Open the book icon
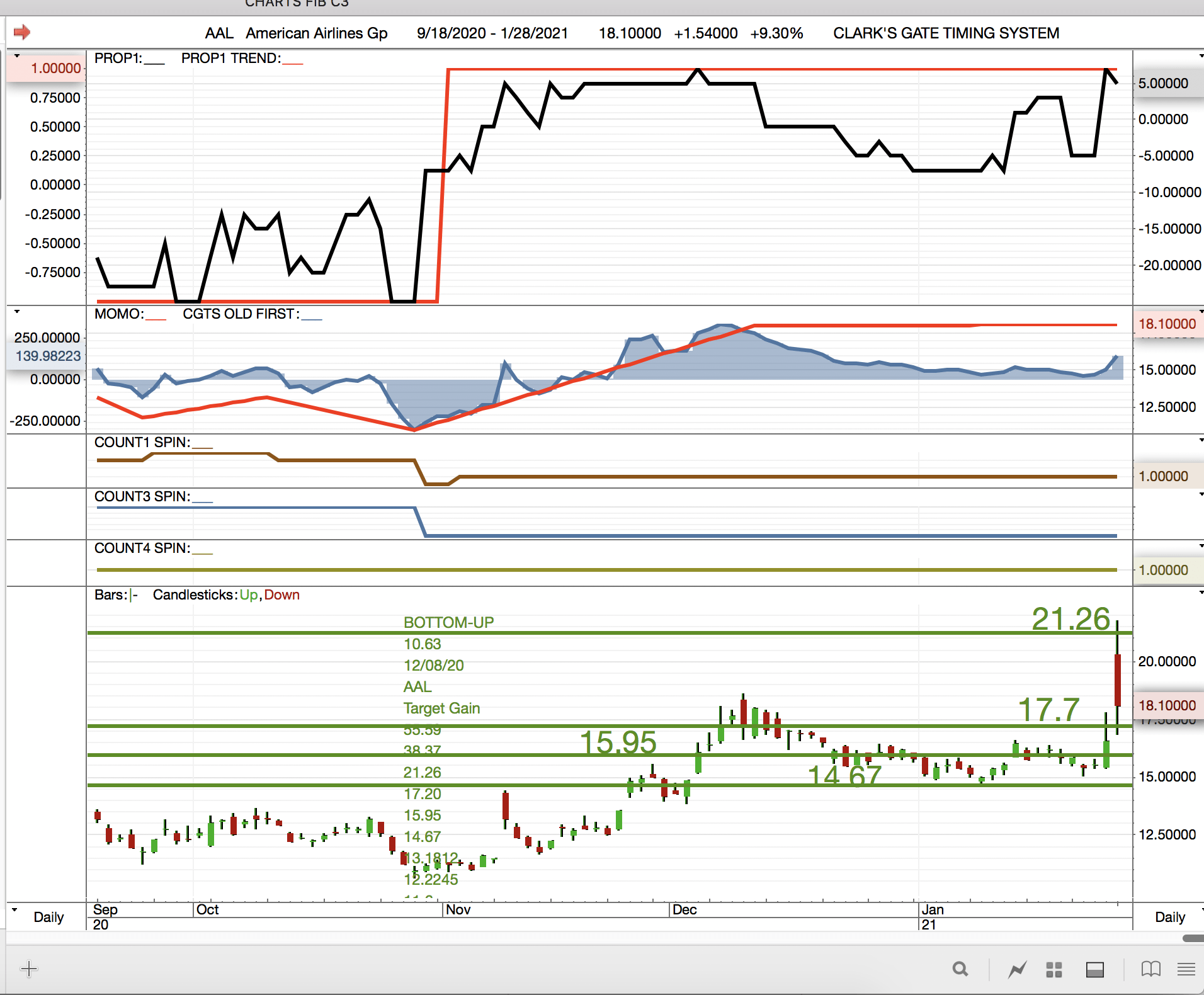Viewport: 1204px width, 995px height. click(1151, 969)
